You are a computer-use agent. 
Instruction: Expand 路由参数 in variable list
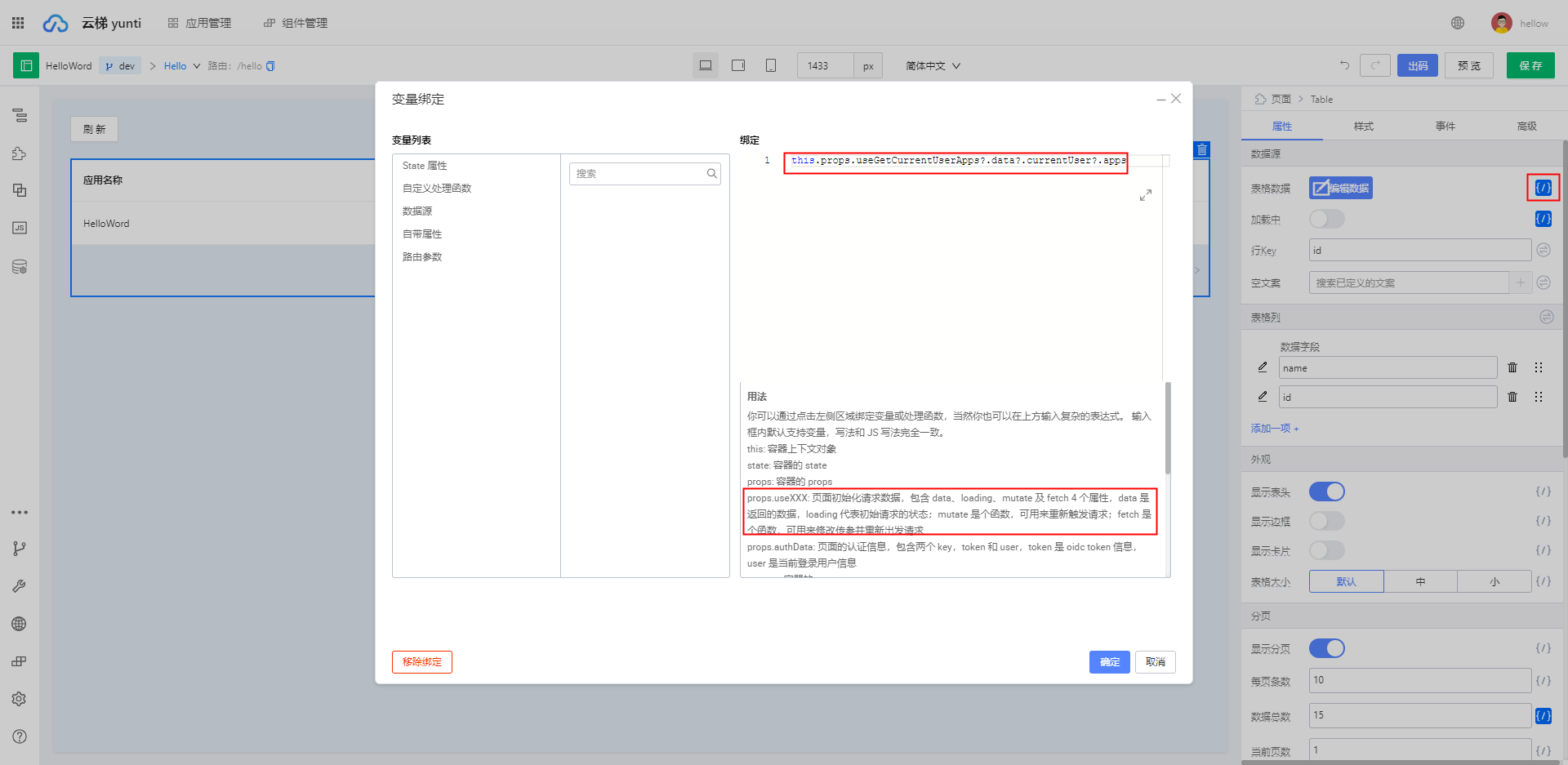click(422, 257)
